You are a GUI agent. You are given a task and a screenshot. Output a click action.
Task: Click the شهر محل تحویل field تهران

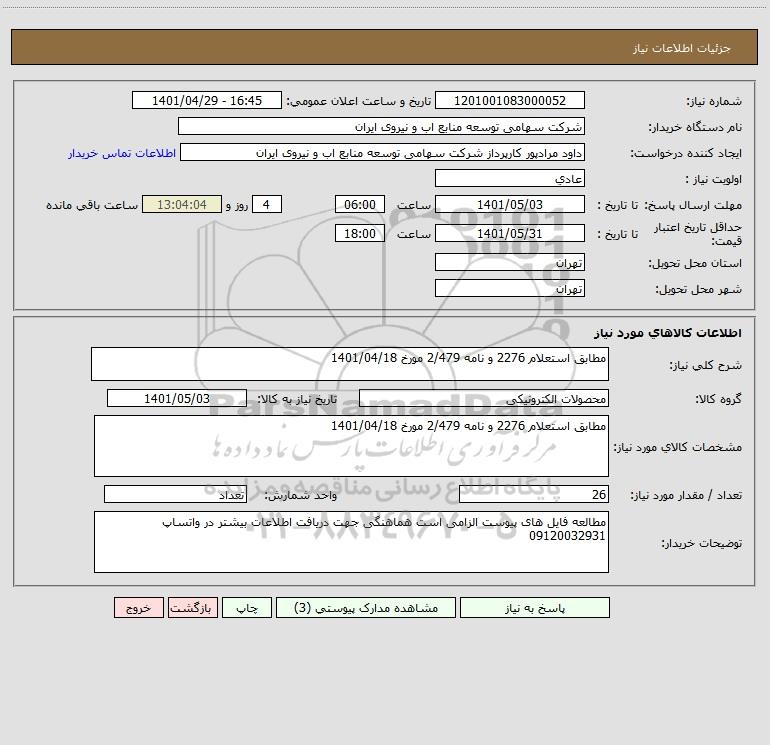pyautogui.click(x=510, y=288)
